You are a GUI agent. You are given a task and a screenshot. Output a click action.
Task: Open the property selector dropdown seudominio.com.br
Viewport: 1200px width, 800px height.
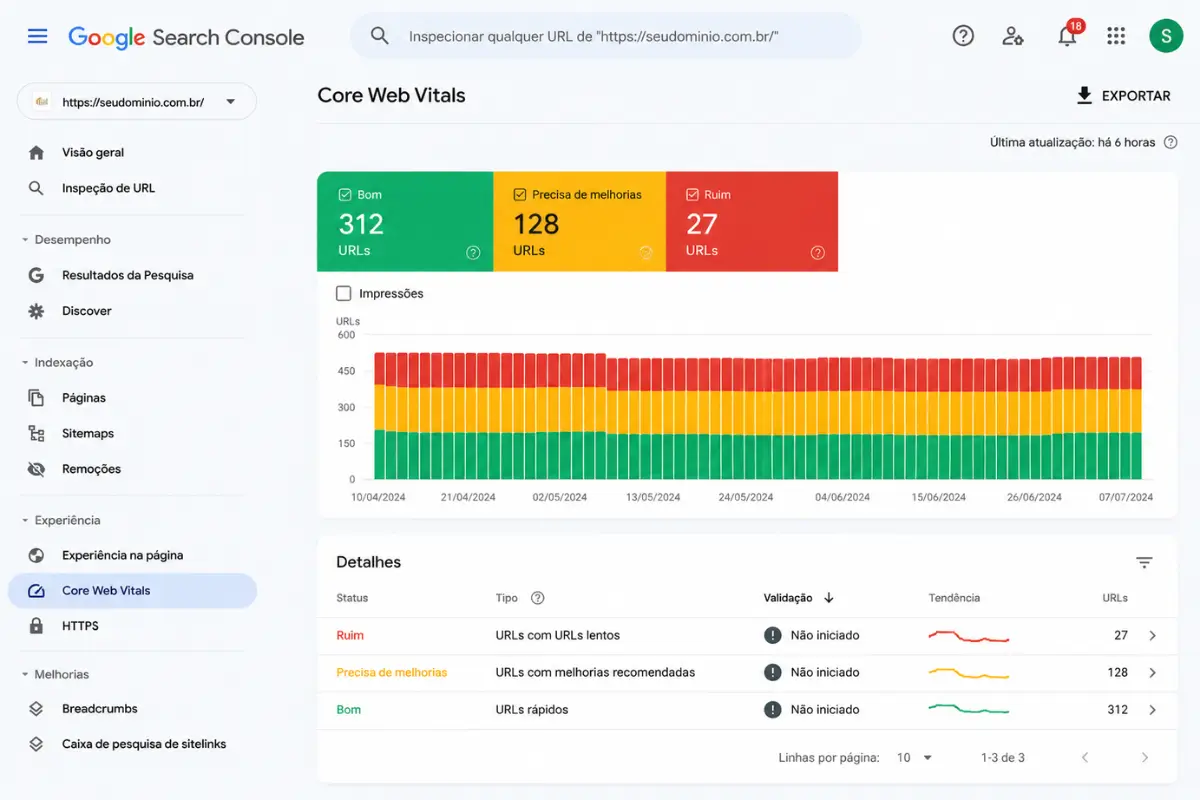[x=137, y=101]
